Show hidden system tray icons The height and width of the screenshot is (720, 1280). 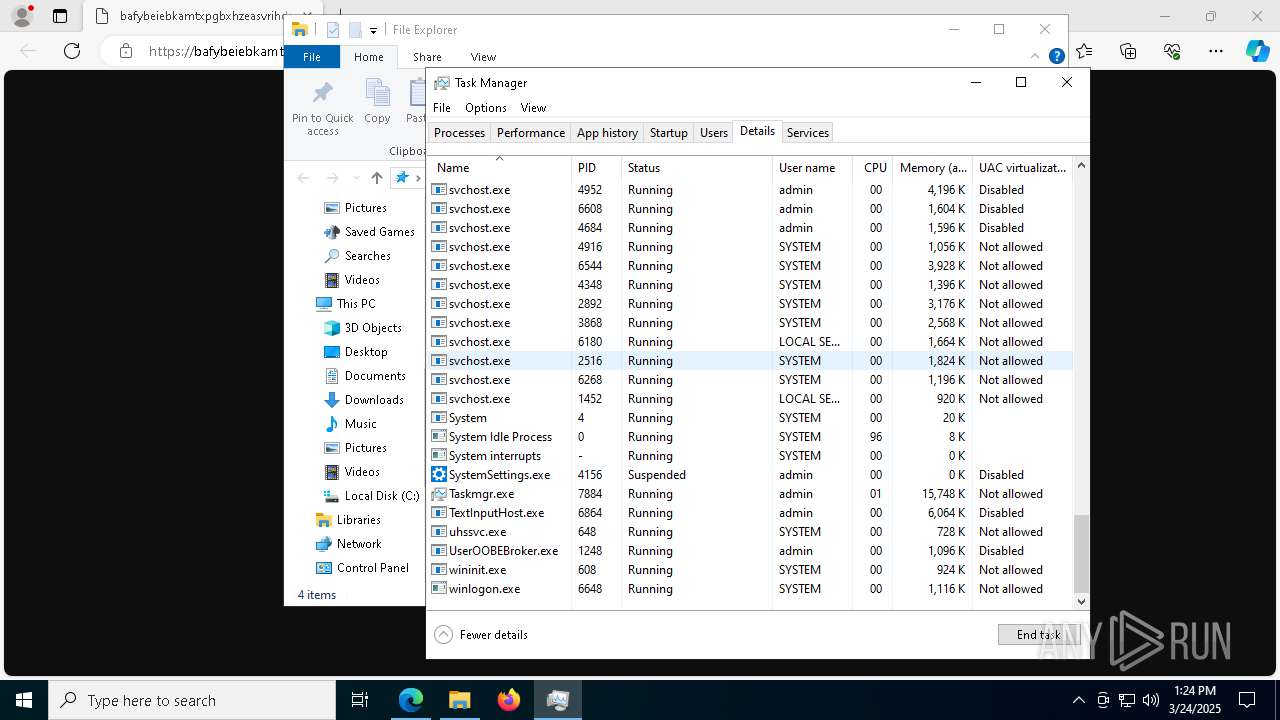pos(1078,700)
